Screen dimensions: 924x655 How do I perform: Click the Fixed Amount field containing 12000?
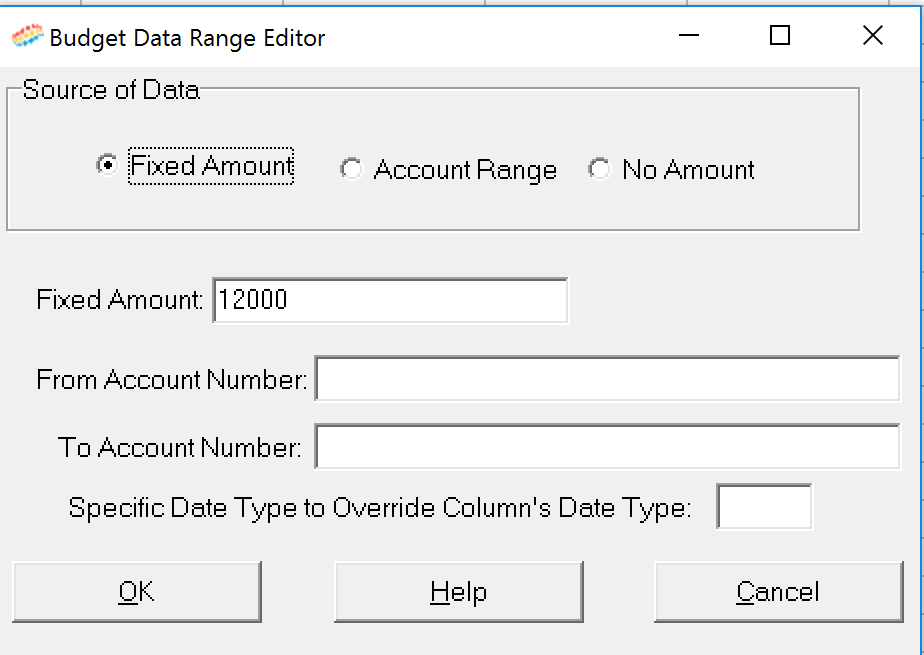click(390, 300)
